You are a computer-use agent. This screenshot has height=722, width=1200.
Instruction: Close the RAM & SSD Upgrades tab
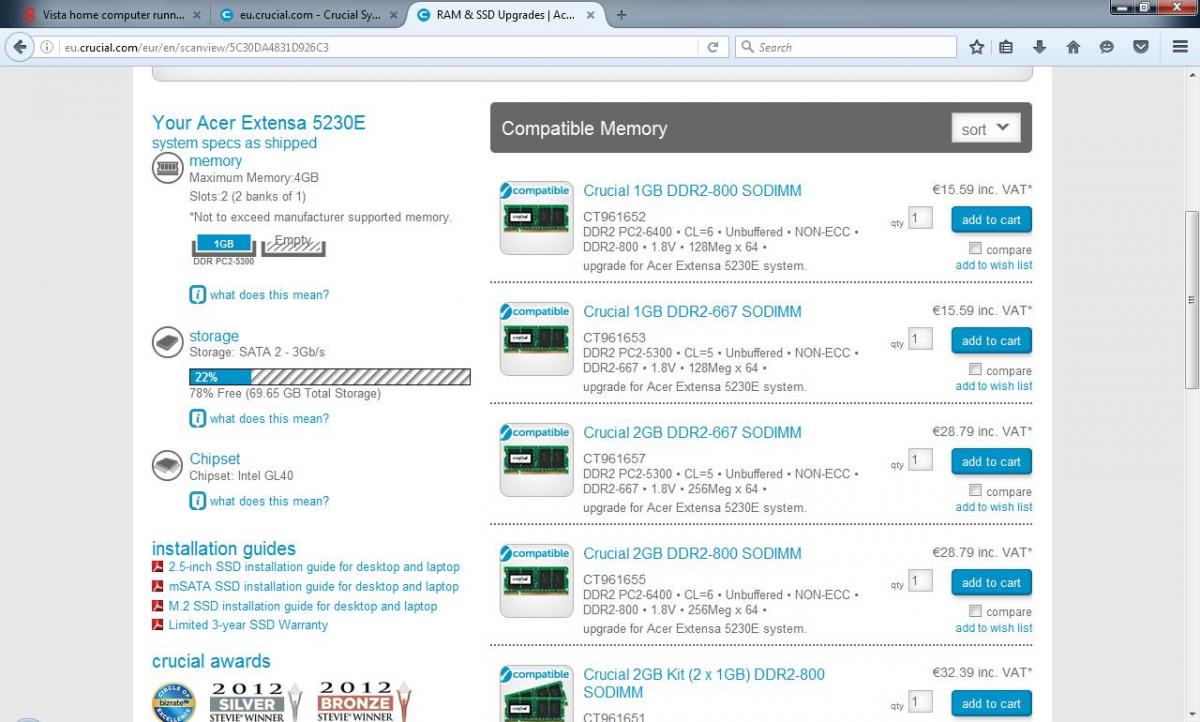(591, 15)
